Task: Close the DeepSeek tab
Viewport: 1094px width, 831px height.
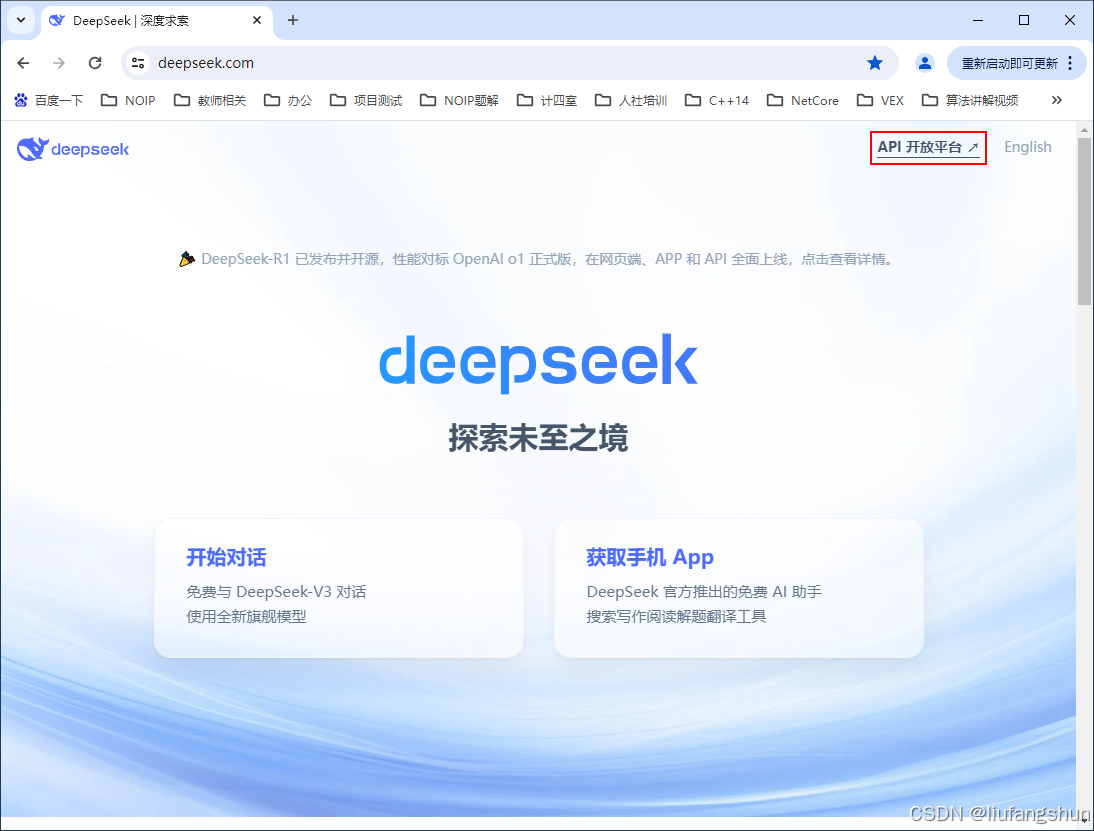Action: 257,20
